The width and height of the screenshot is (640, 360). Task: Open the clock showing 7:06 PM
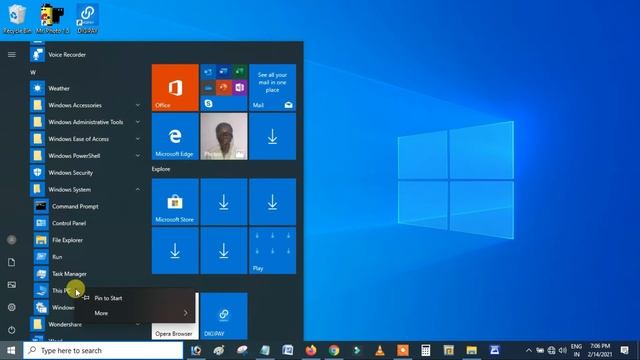599,350
